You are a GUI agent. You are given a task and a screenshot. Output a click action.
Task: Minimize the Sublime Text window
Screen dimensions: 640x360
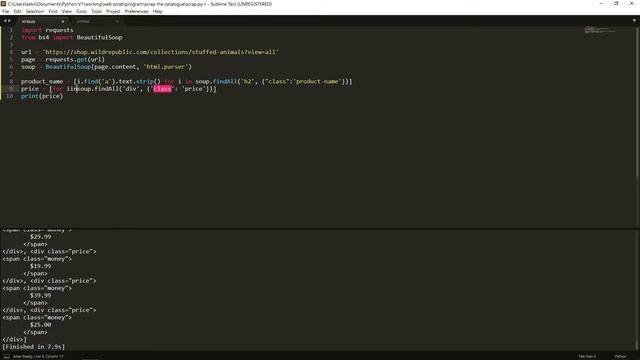pyautogui.click(x=601, y=4)
